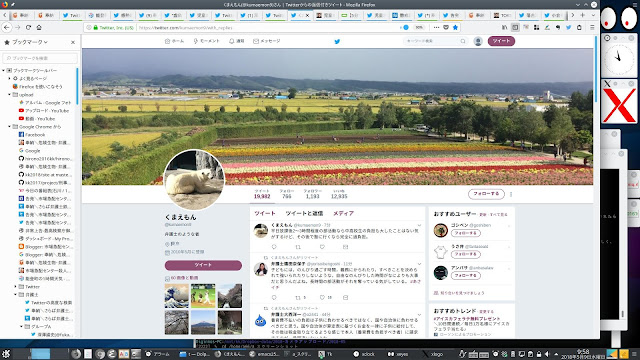Click the purple Tweet button in the header
This screenshot has height=360, width=640.
pos(501,41)
